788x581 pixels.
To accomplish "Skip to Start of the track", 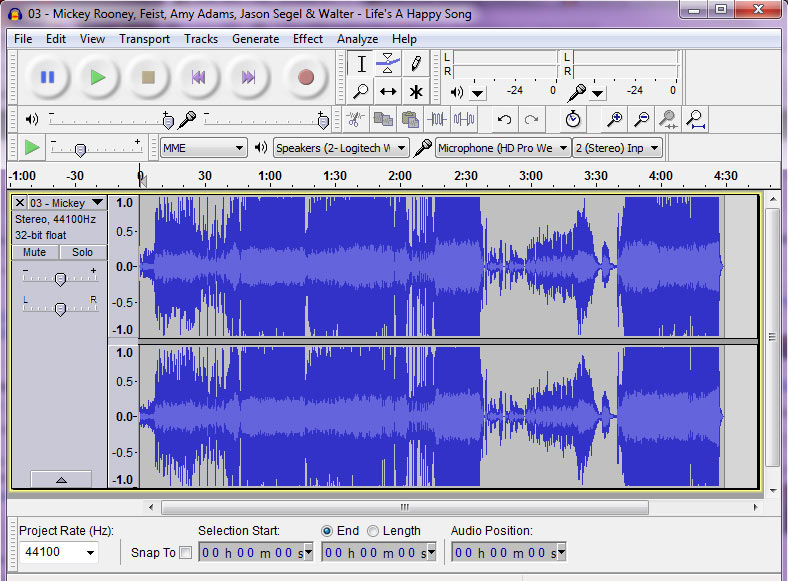I will (198, 77).
